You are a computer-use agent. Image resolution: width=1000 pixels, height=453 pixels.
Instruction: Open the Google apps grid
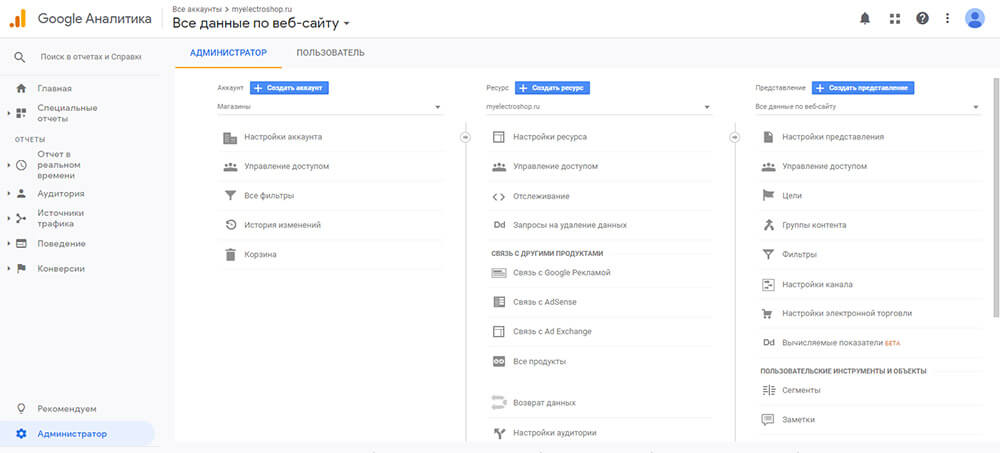click(x=895, y=19)
